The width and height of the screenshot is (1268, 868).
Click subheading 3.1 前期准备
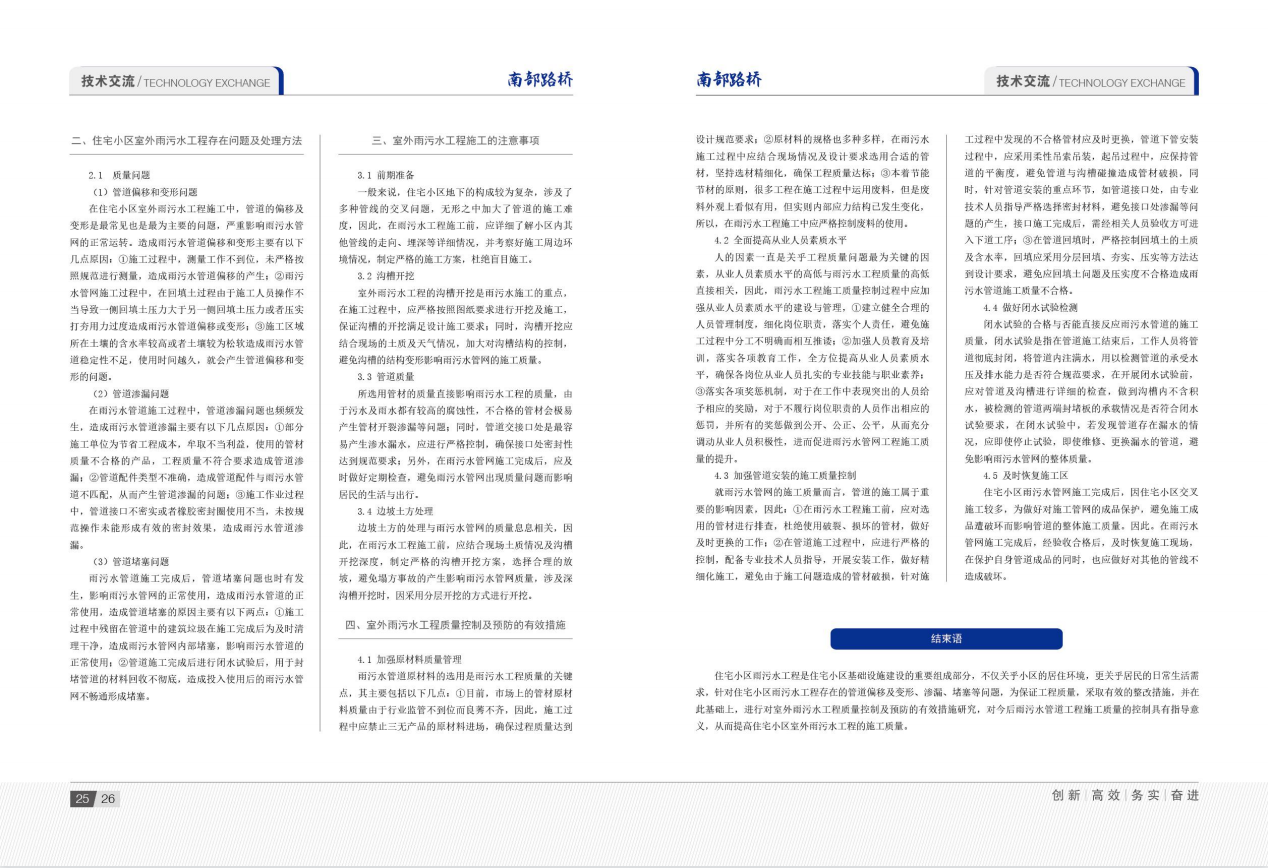(x=386, y=175)
